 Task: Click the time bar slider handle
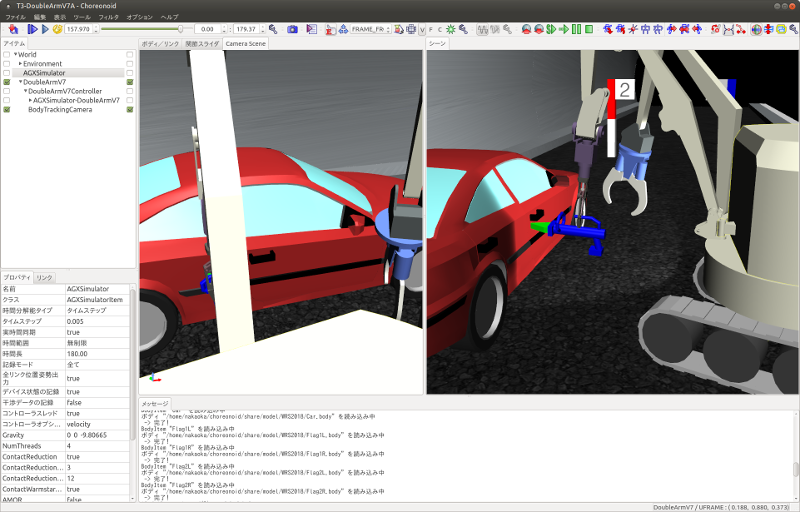[180, 29]
